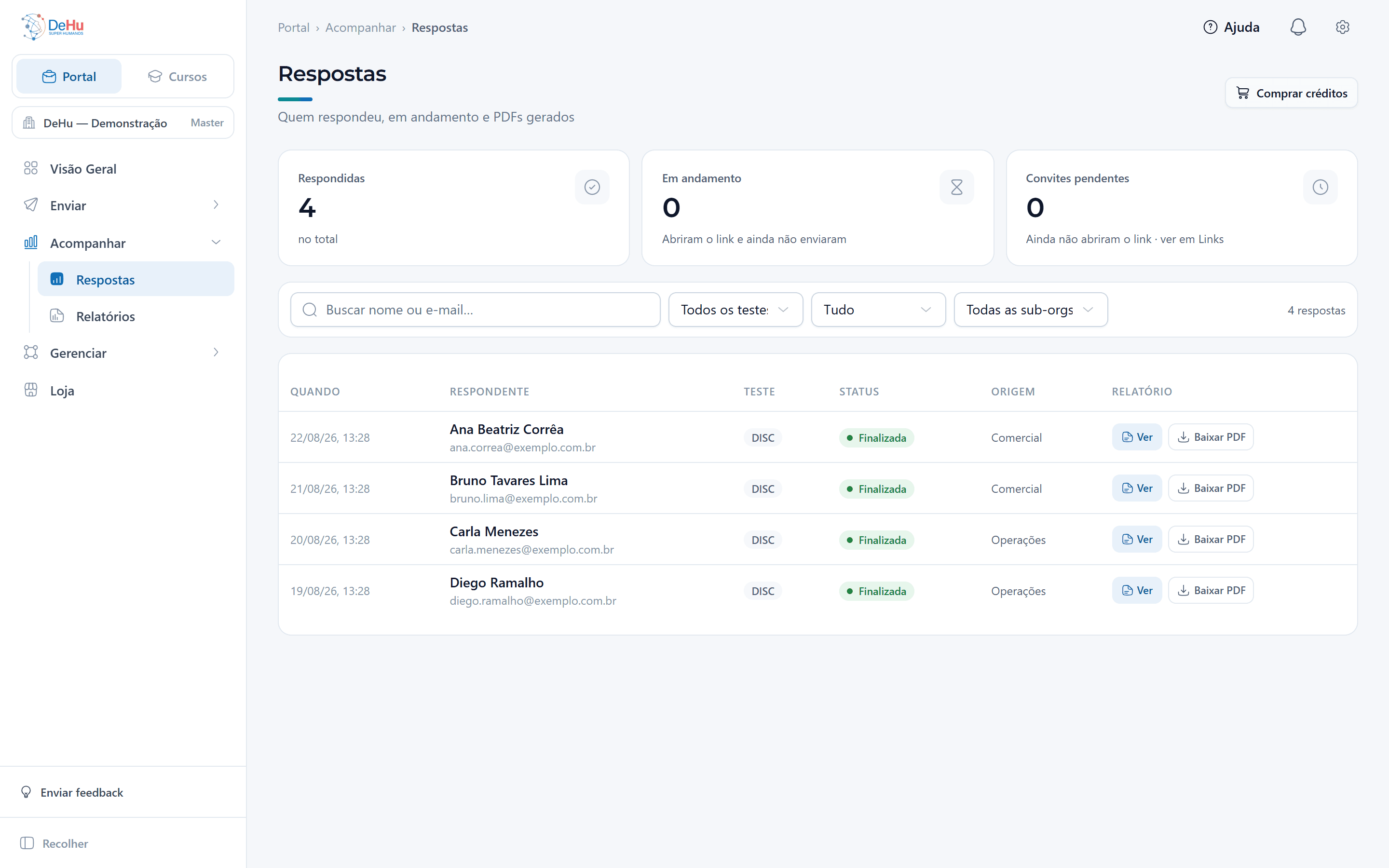Screen dimensions: 1389x868
Task: Click the Respondidas check-circle icon
Action: point(592,187)
